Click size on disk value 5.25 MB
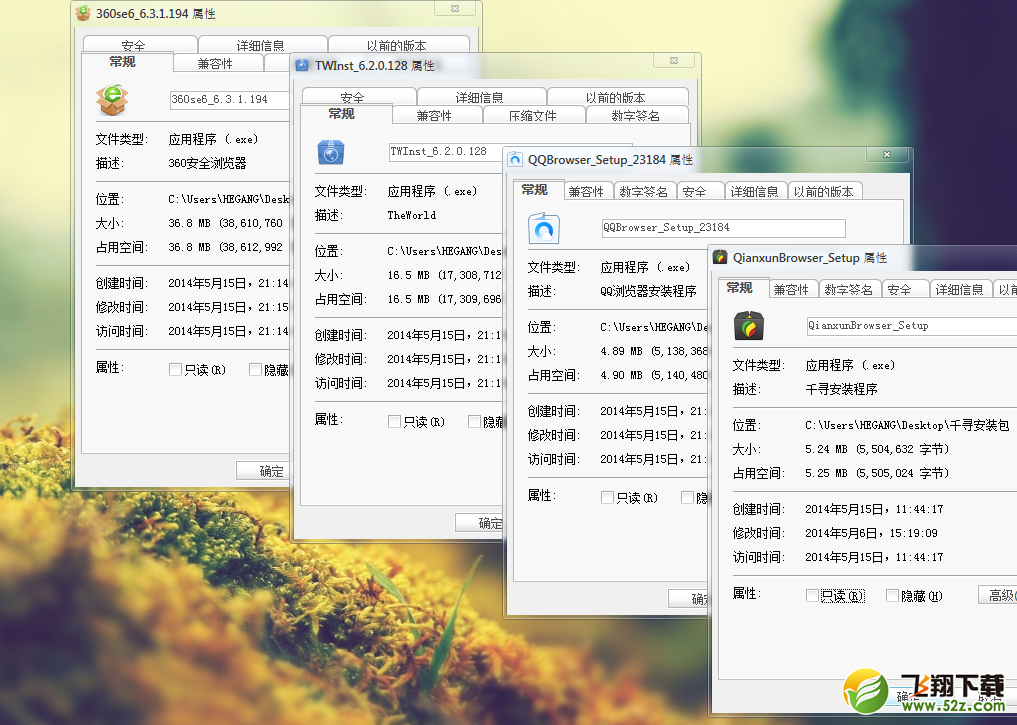The width and height of the screenshot is (1017, 725). point(877,473)
